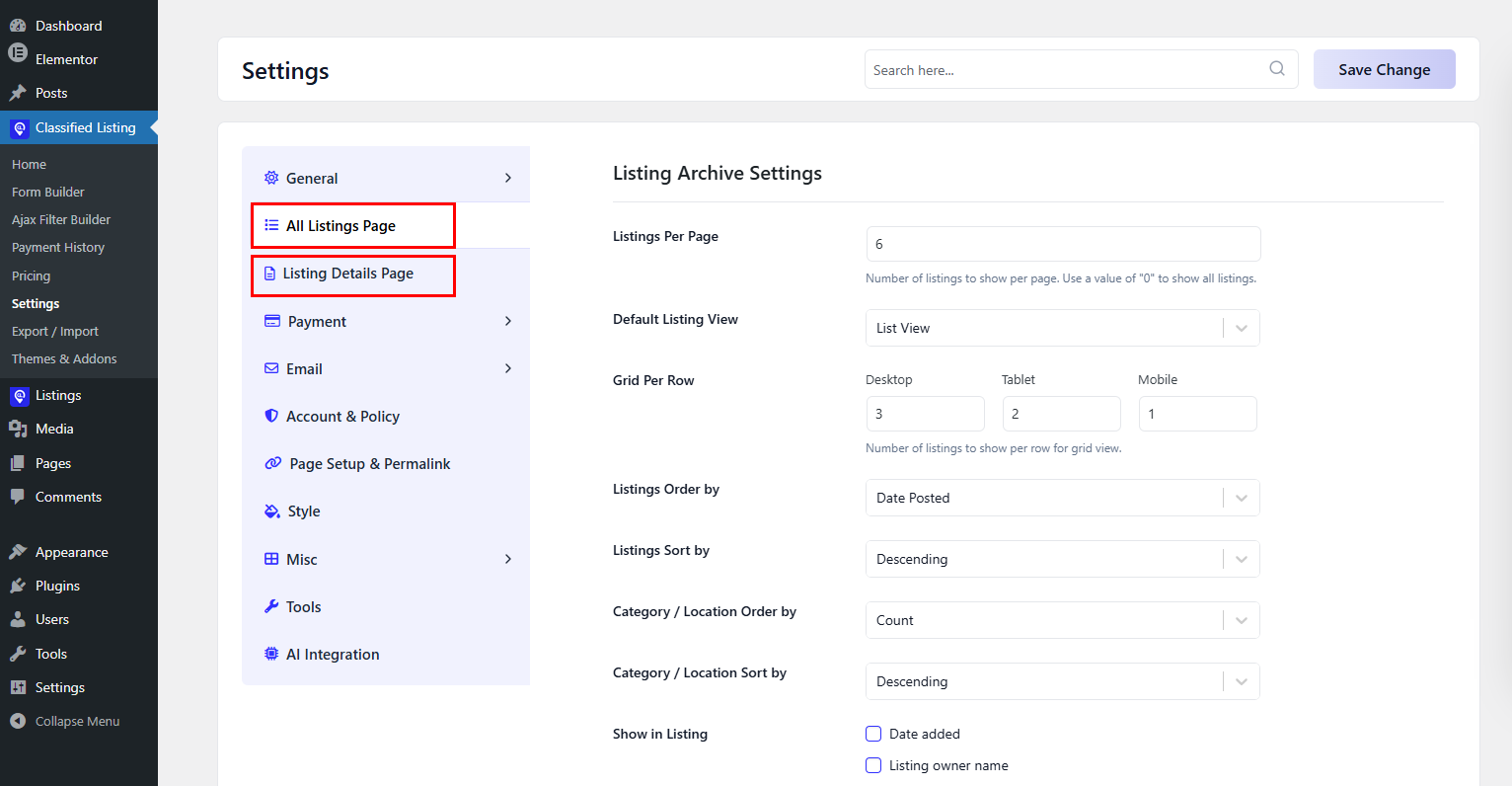Click the Payment card icon
Viewport: 1512px width, 786px height.
point(271,321)
